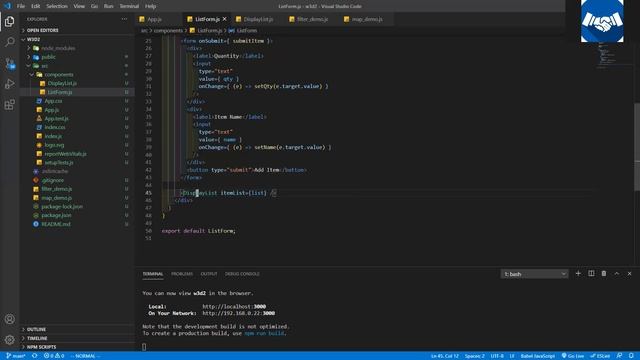Viewport: 640px width, 360px height.
Task: Collapse the components folder
Action: [59, 75]
